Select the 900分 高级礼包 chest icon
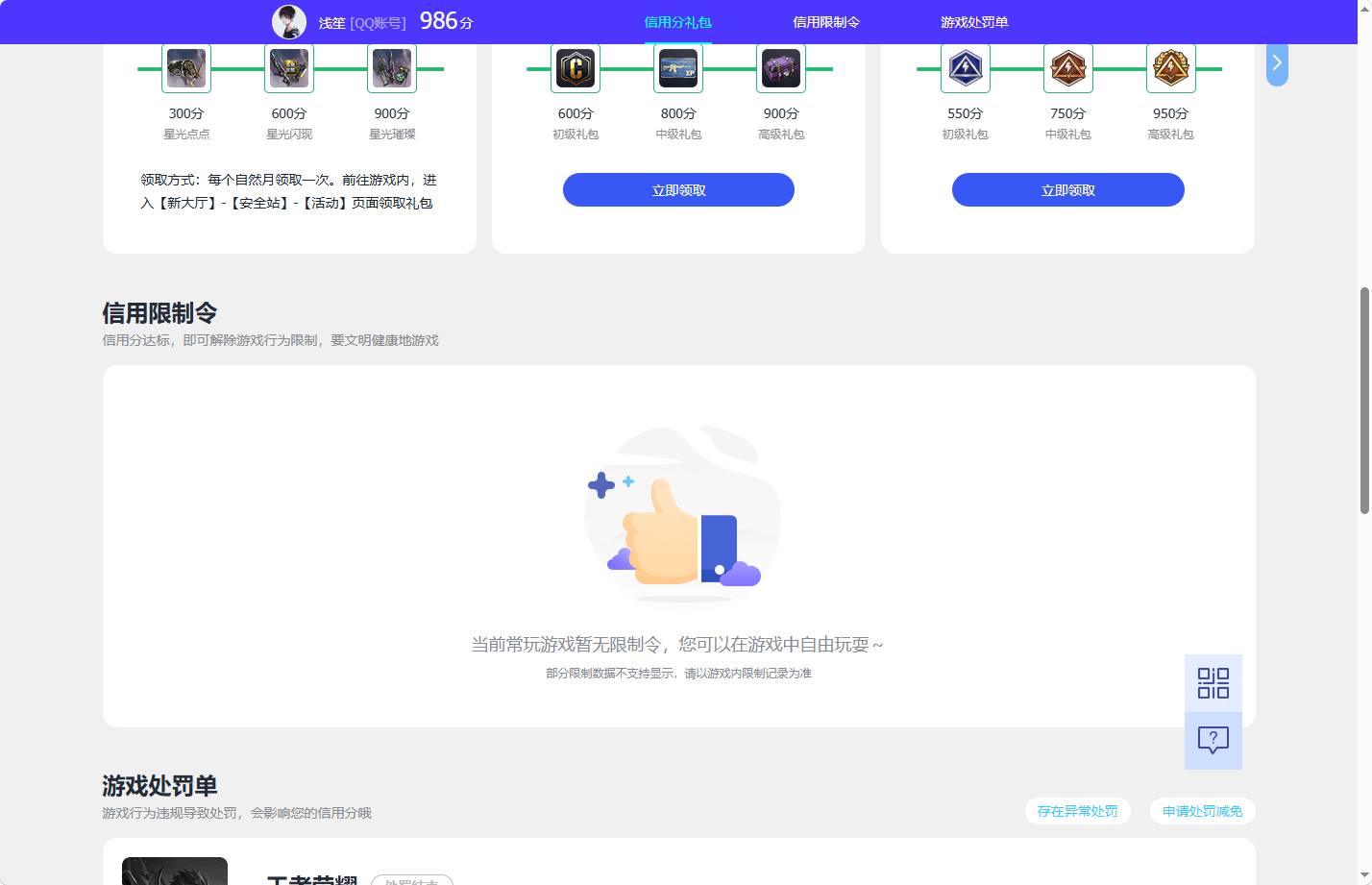1372x885 pixels. point(781,68)
